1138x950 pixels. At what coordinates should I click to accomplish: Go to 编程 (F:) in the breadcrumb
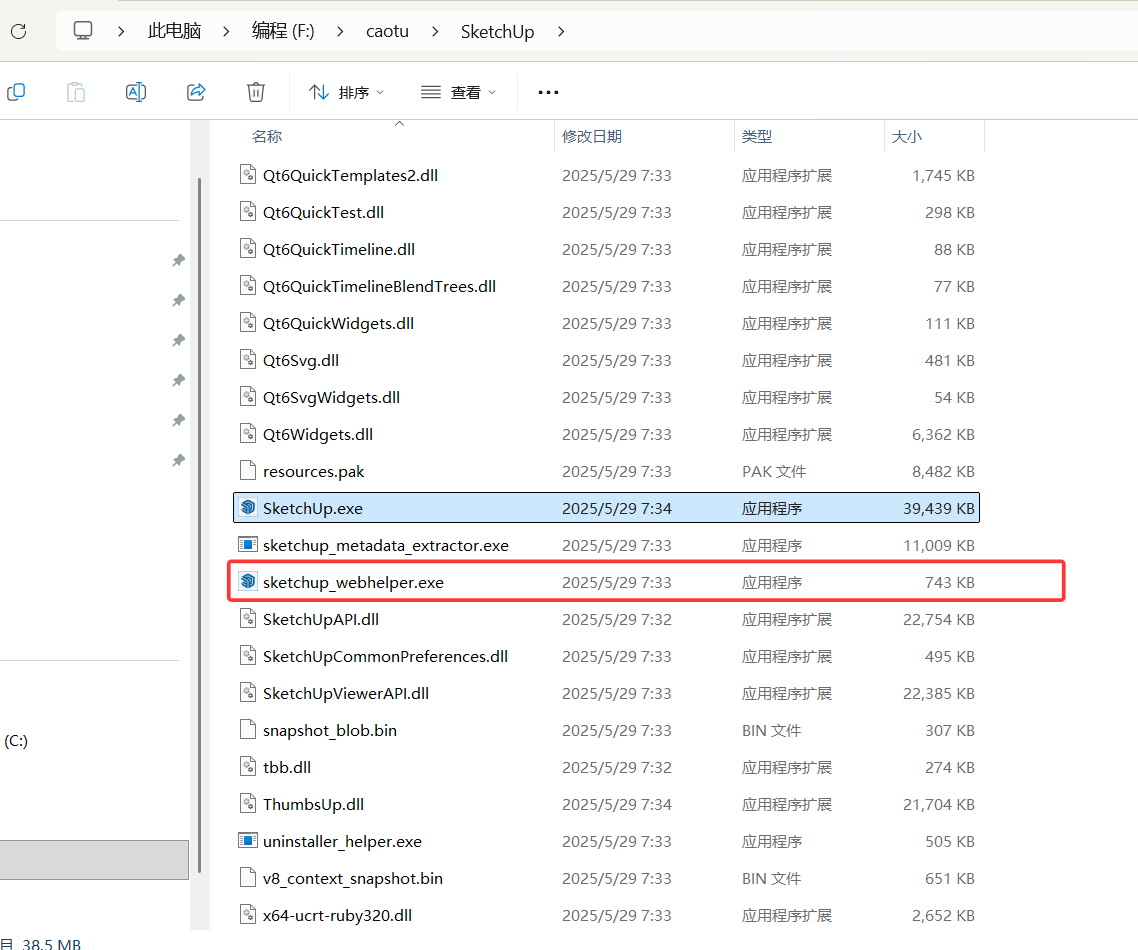tap(283, 31)
